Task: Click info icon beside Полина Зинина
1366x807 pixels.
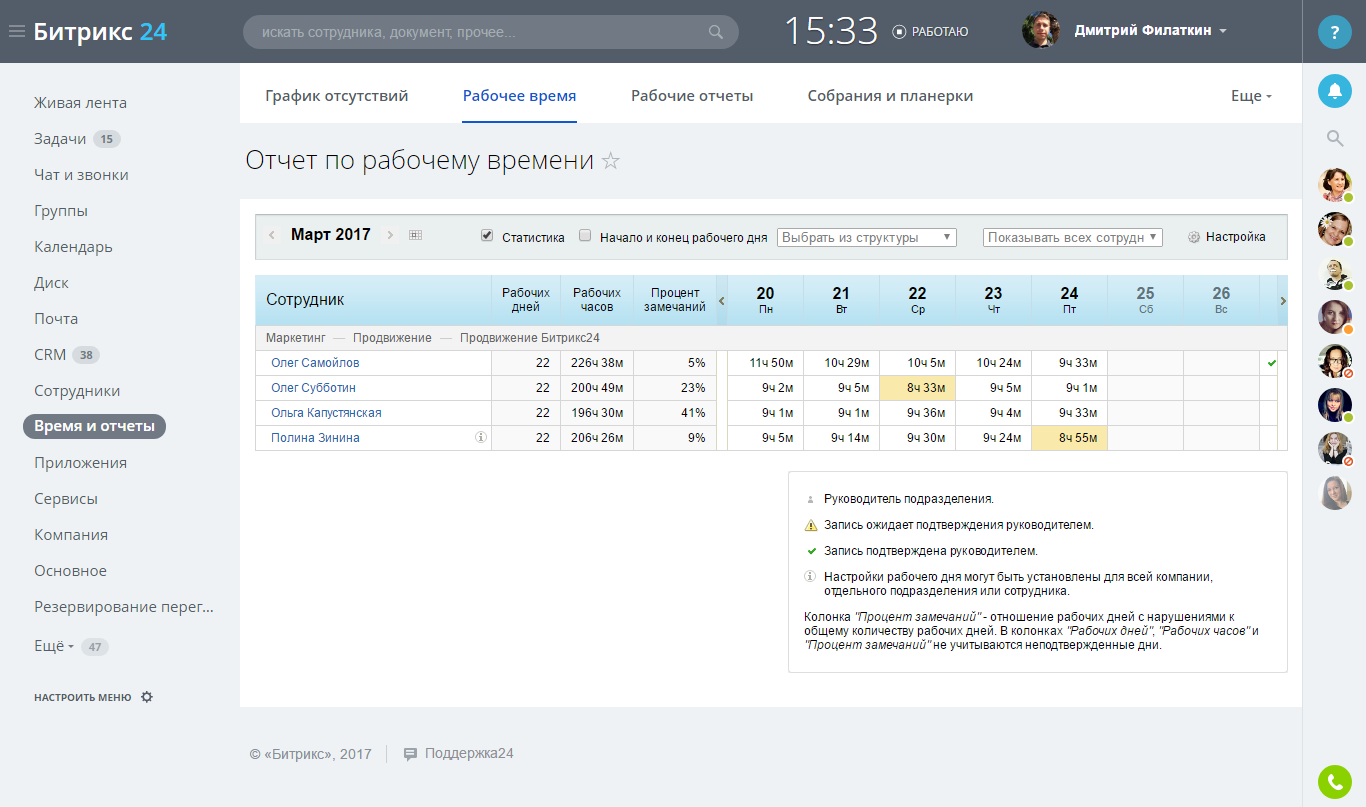Action: click(481, 437)
